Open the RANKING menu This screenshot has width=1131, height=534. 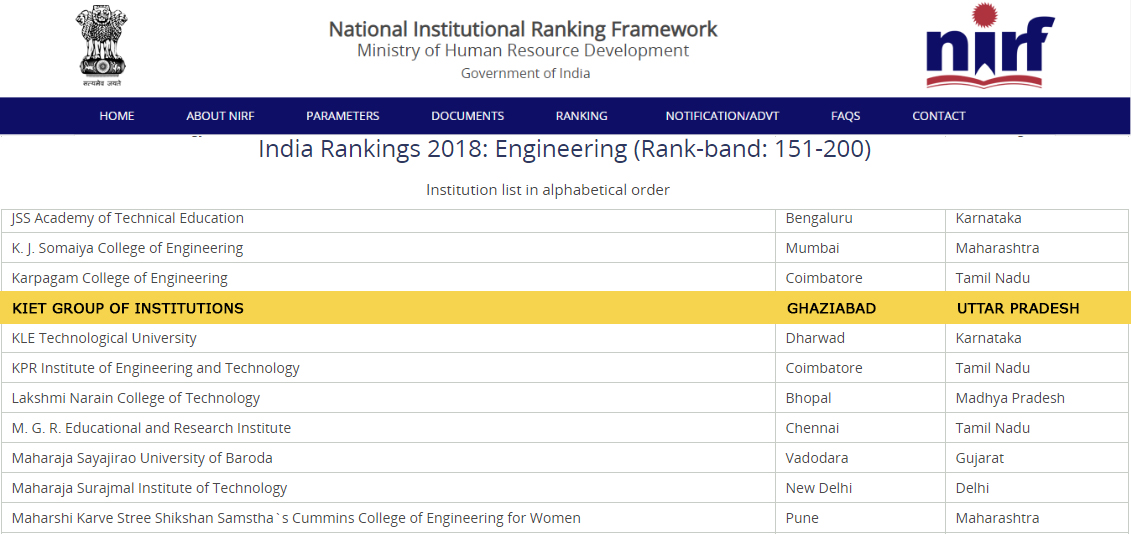582,116
